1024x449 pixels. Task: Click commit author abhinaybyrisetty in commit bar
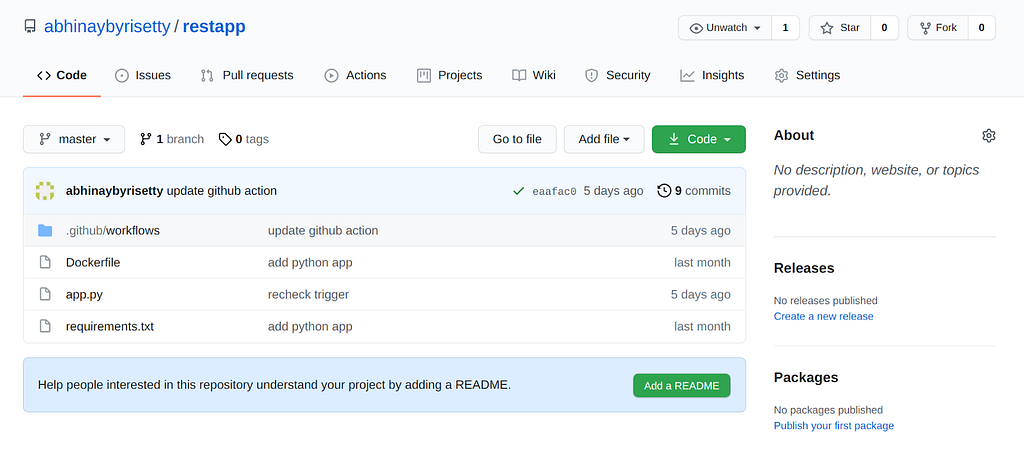115,191
